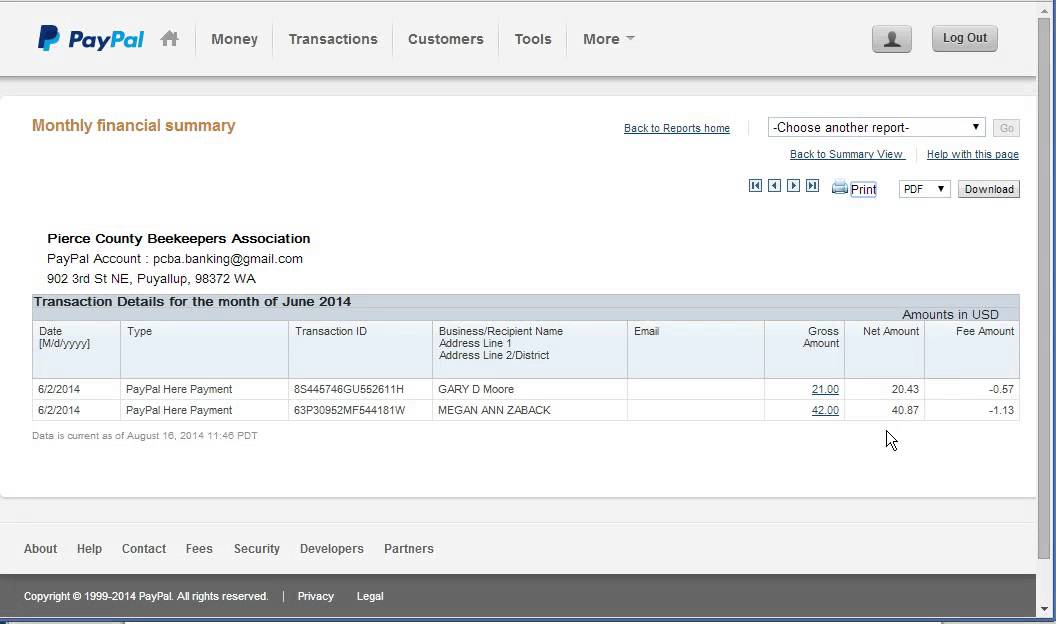
Task: Open the Developers footer link
Action: click(331, 549)
